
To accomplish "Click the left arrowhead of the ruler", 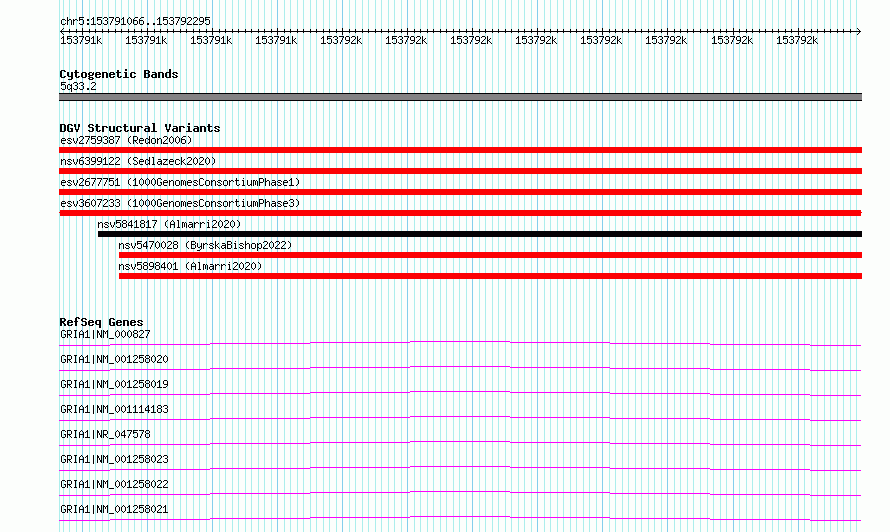I will (x=62, y=31).
